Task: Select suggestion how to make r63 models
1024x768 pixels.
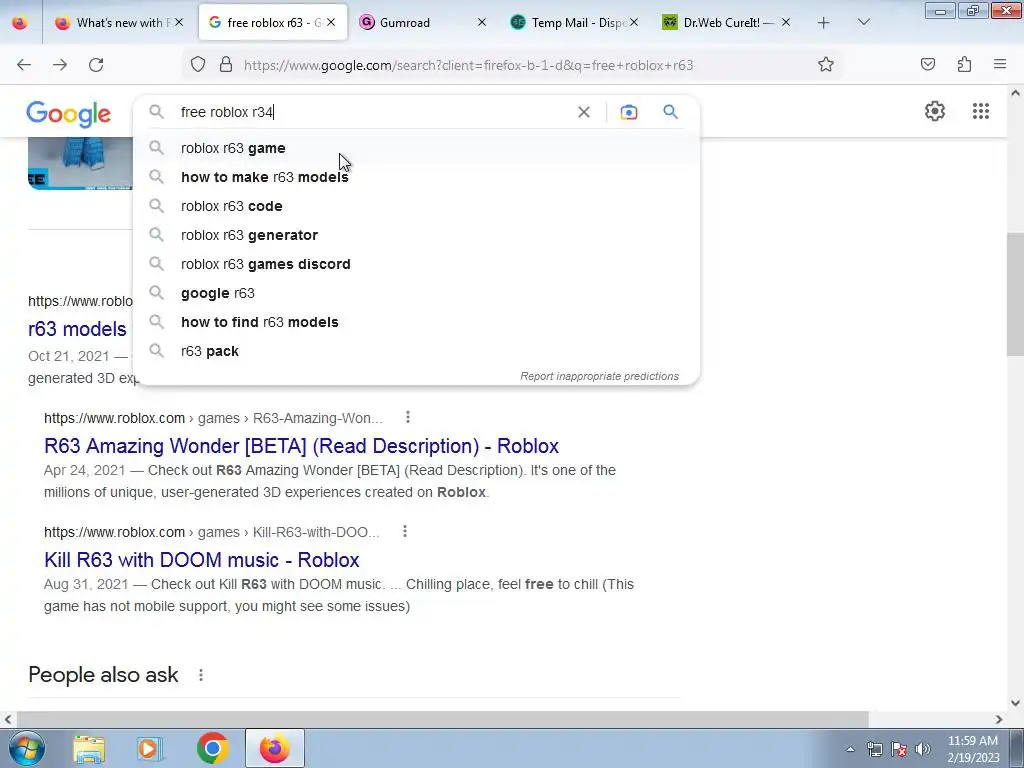Action: (x=416, y=177)
